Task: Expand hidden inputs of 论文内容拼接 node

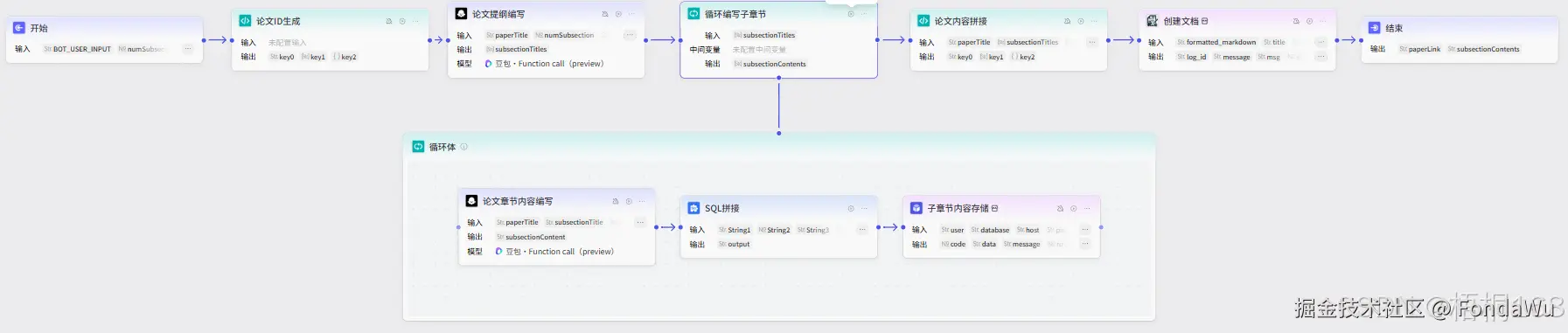Action: click(1091, 42)
